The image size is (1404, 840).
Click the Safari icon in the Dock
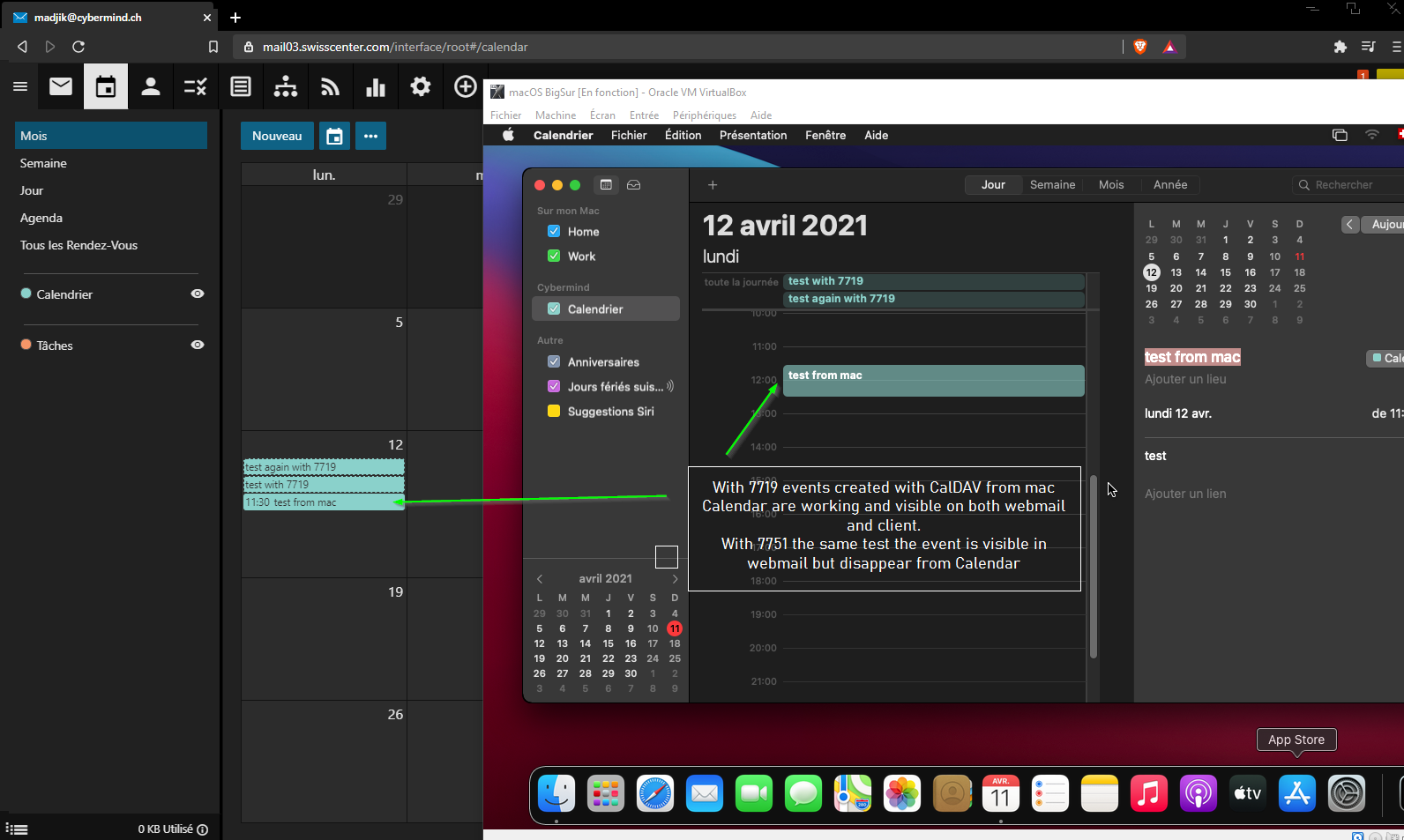(654, 793)
